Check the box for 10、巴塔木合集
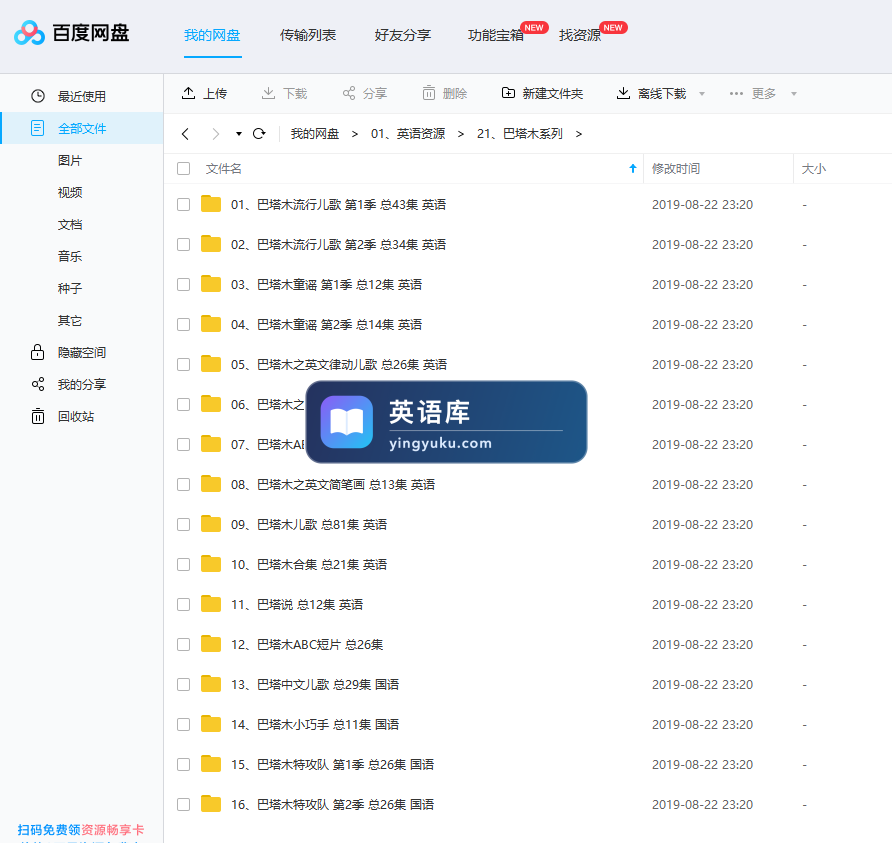 [183, 564]
